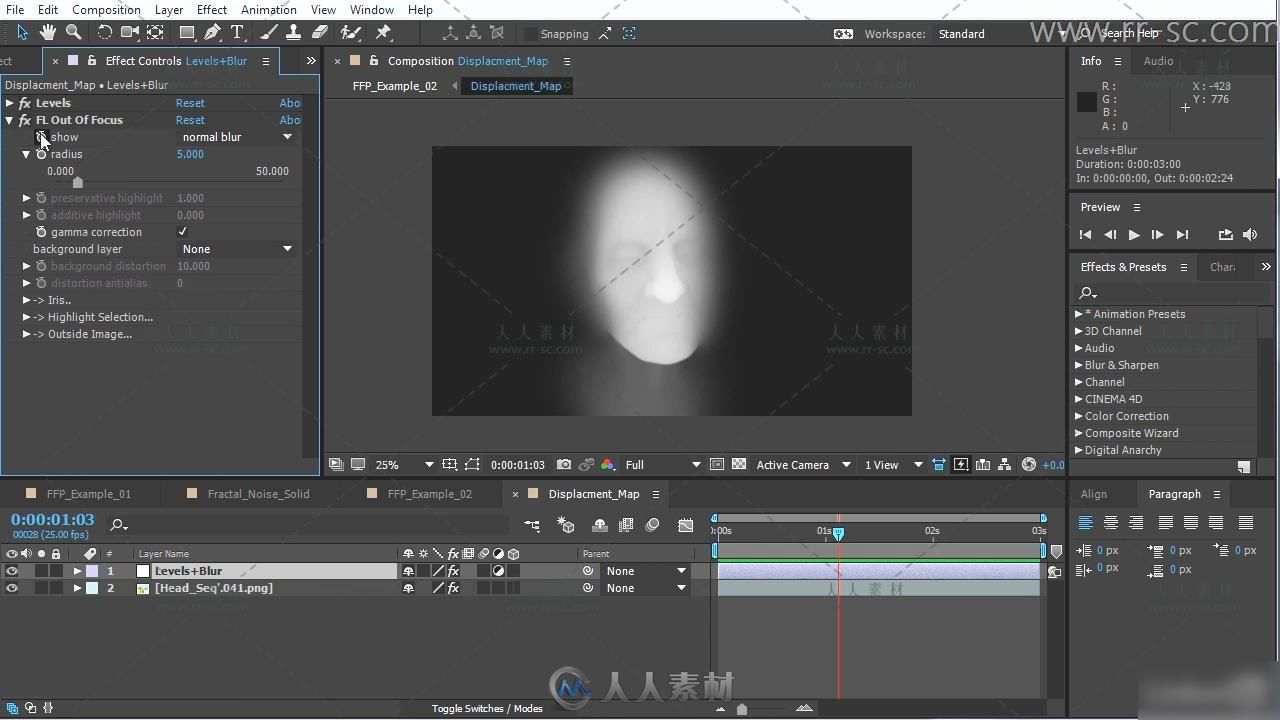Select the Unified Camera tool
The width and height of the screenshot is (1280, 720).
tap(130, 33)
